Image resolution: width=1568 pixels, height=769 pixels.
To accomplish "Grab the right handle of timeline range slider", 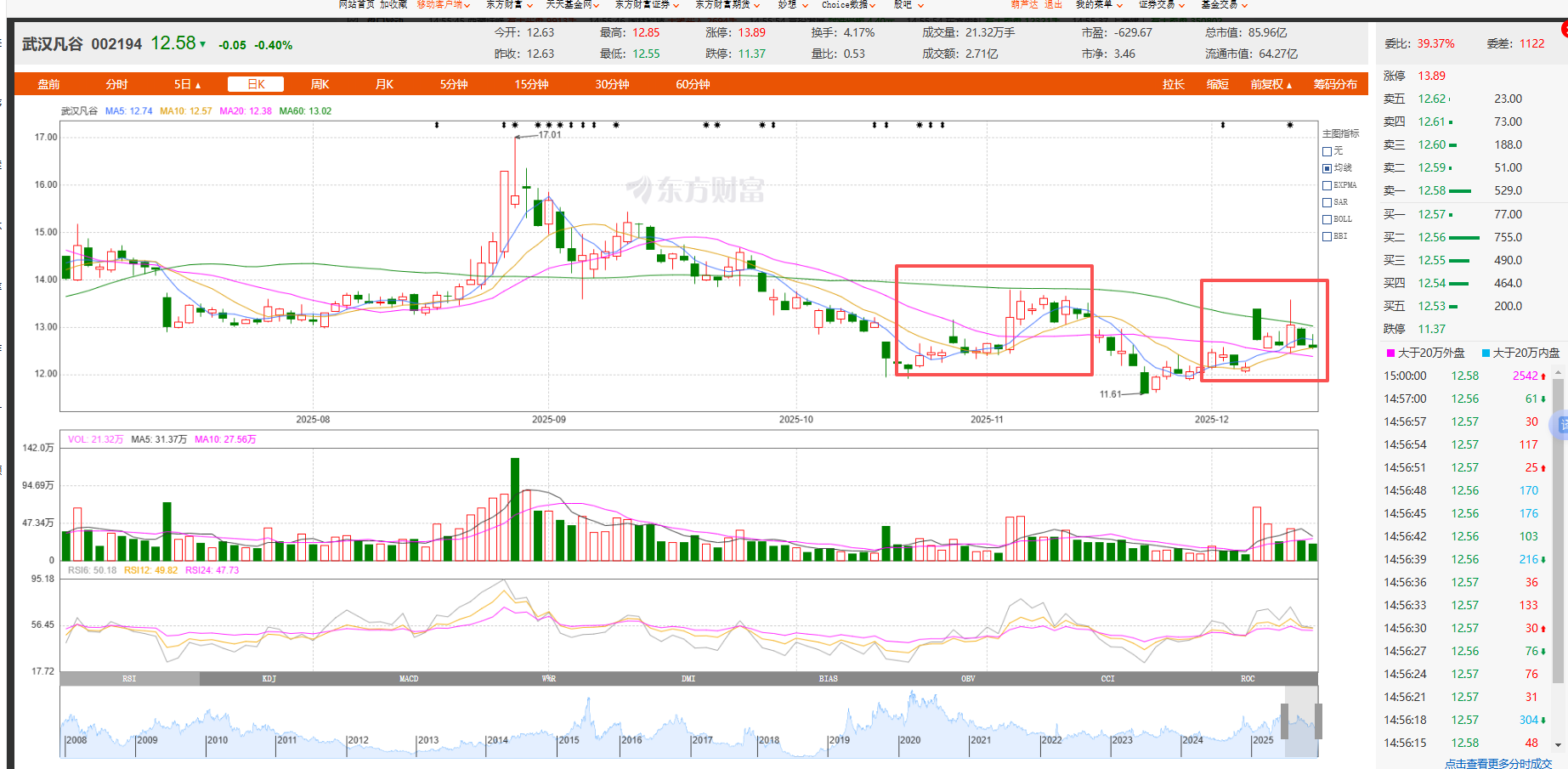I will 1318,721.
